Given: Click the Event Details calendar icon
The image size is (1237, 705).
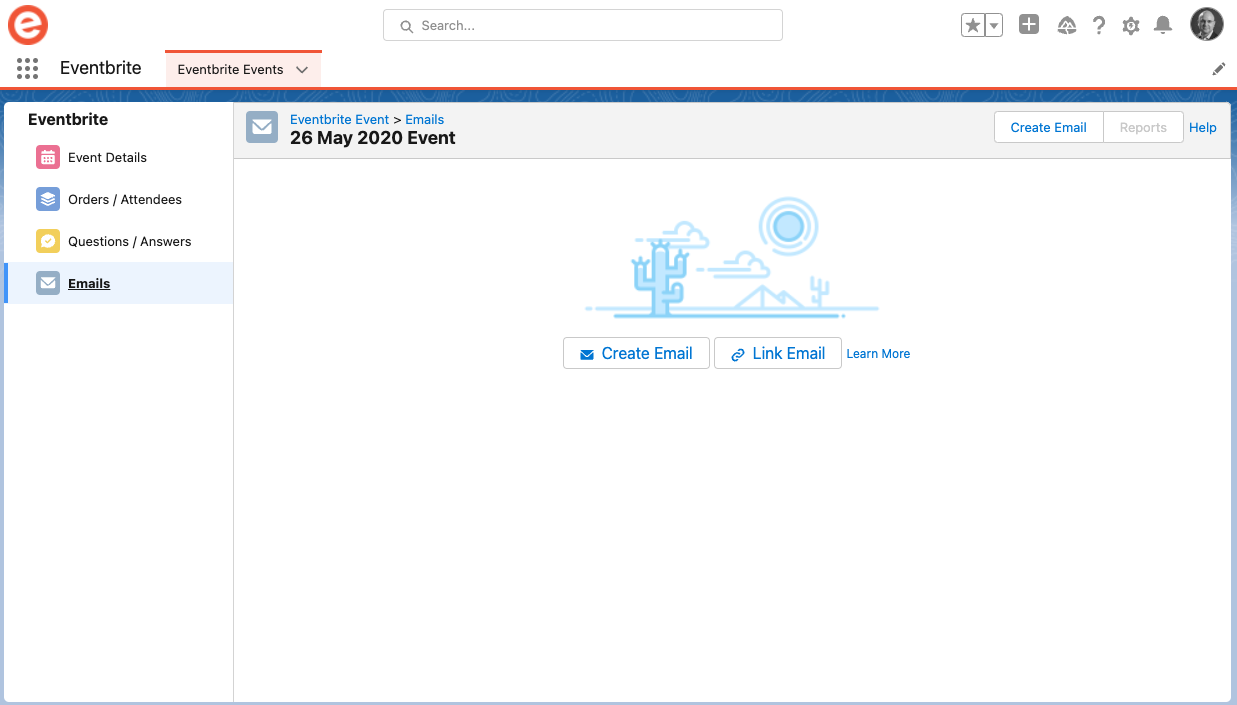Looking at the screenshot, I should [x=48, y=157].
